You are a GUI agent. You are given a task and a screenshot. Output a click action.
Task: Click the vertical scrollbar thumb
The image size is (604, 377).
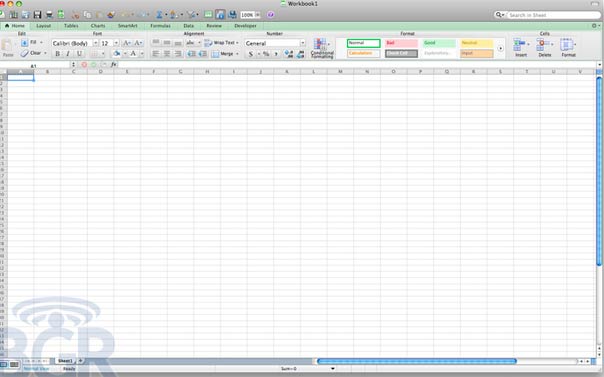click(x=599, y=172)
